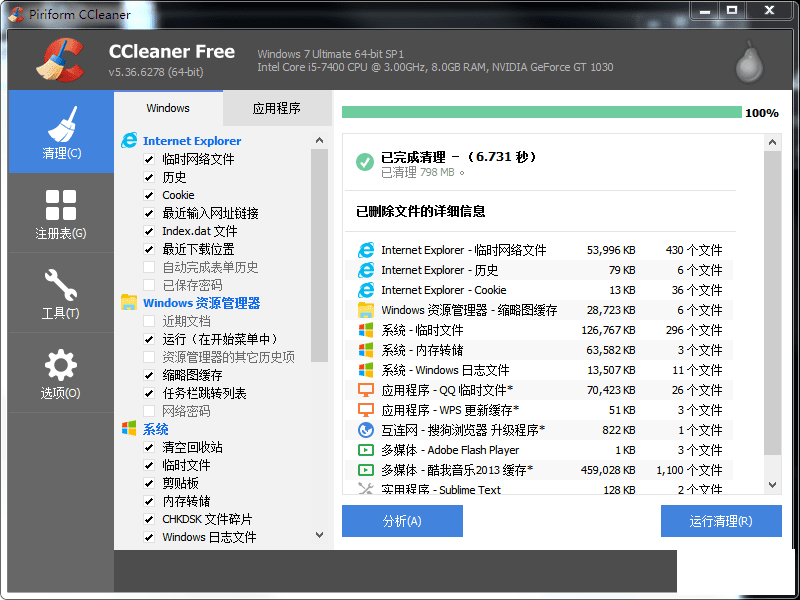800x600 pixels.
Task: Uncheck the Cookie checkbox
Action: (x=149, y=195)
